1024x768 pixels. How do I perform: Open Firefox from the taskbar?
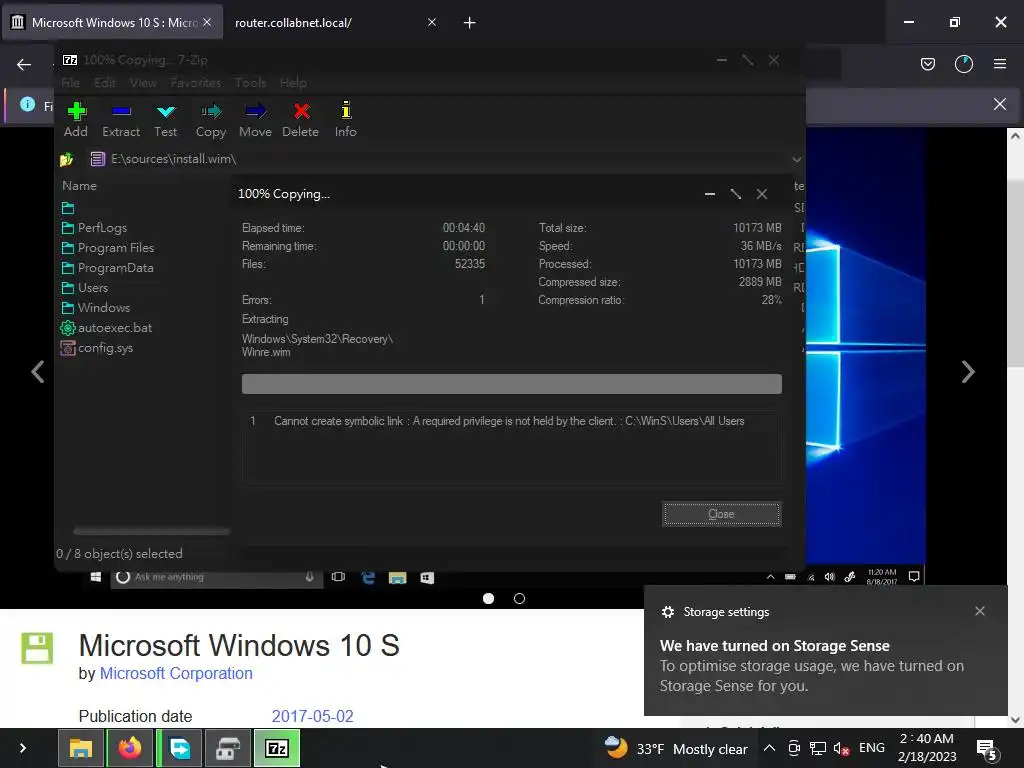click(x=130, y=748)
